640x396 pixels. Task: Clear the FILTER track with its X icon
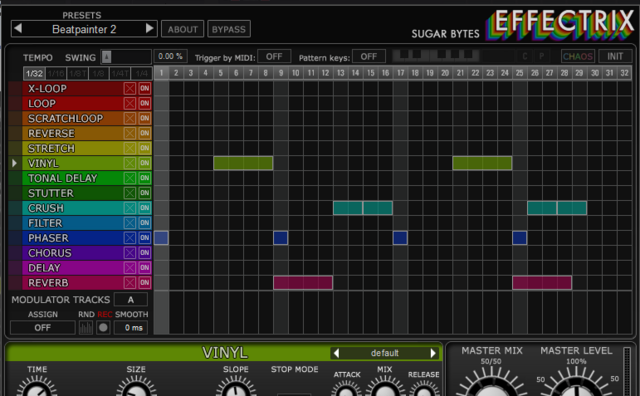point(130,223)
